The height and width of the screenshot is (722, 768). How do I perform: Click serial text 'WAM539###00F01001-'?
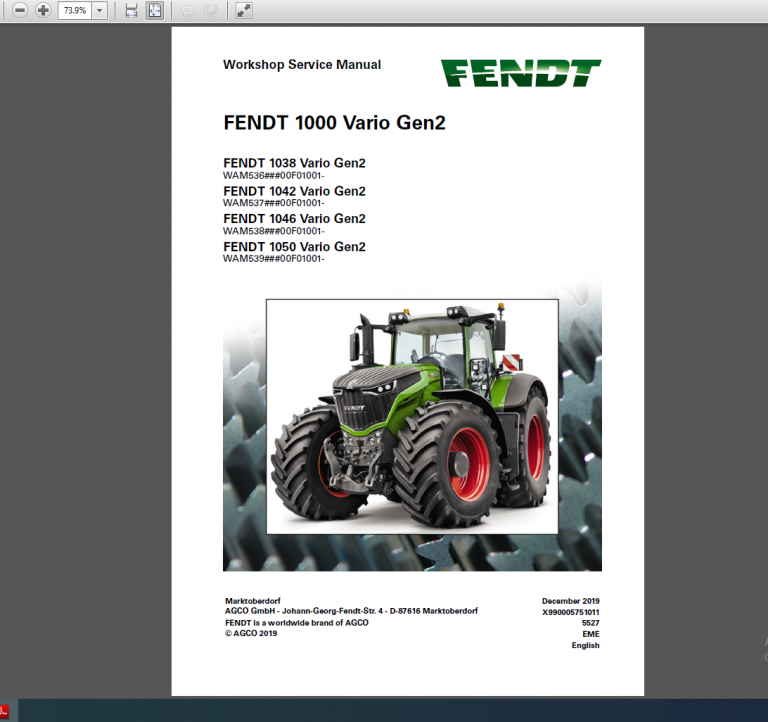tap(274, 259)
